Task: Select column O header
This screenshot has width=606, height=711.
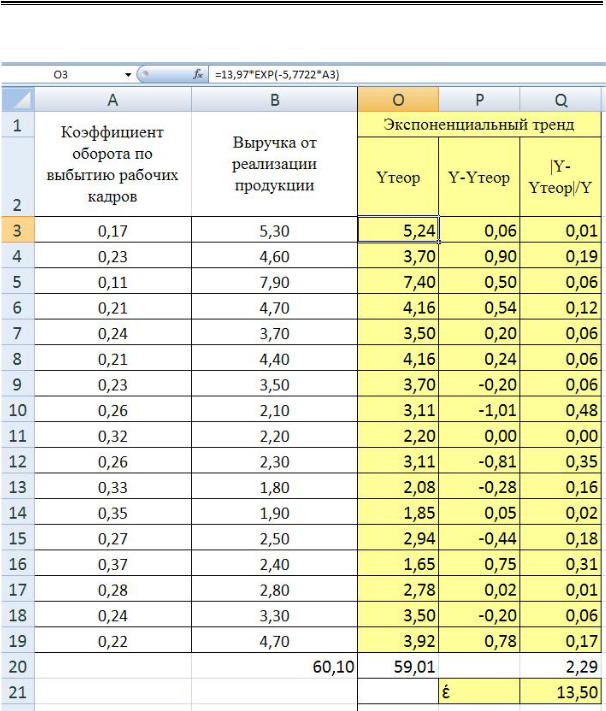Action: [398, 99]
